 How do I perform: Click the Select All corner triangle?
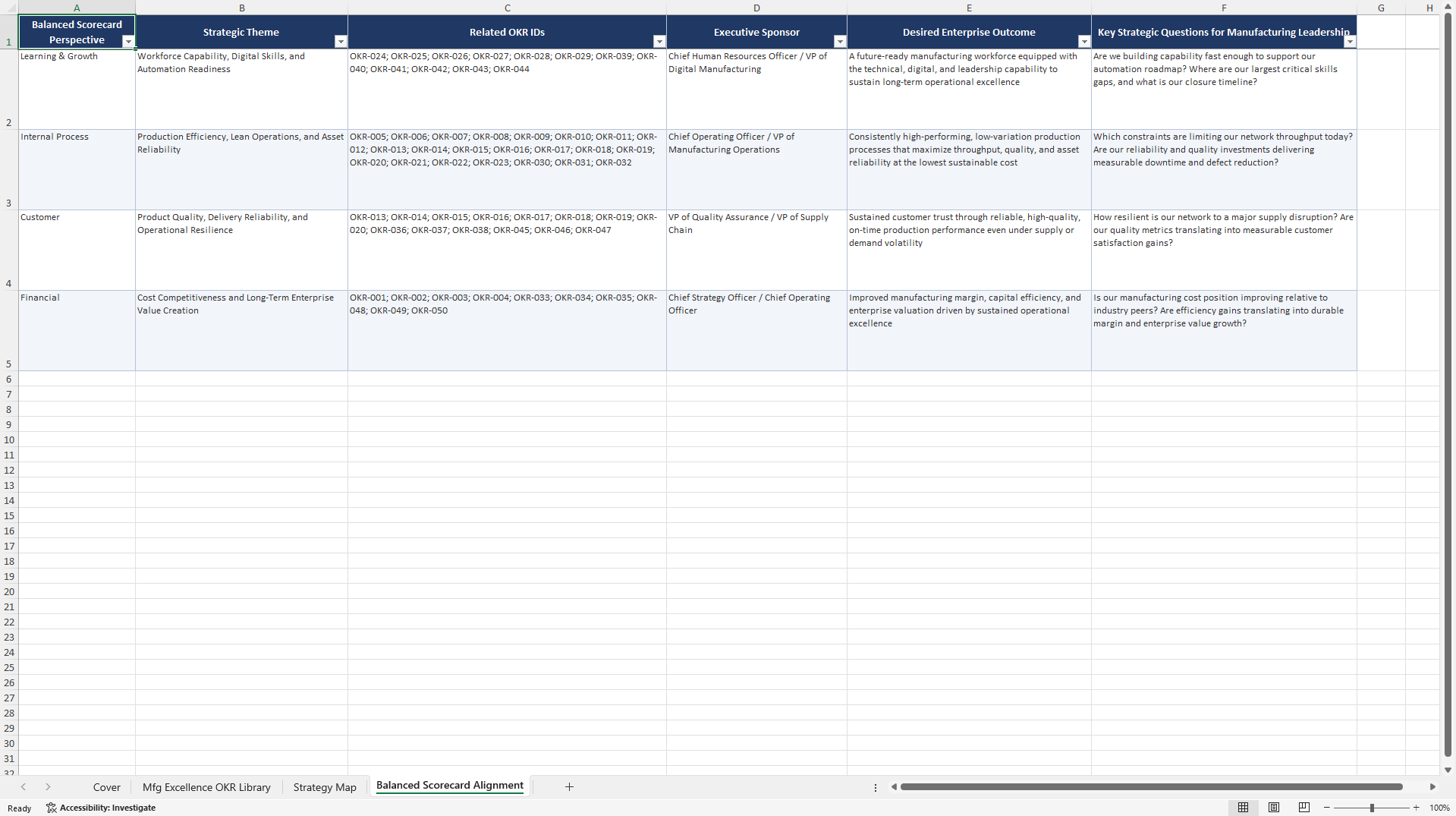[x=8, y=8]
